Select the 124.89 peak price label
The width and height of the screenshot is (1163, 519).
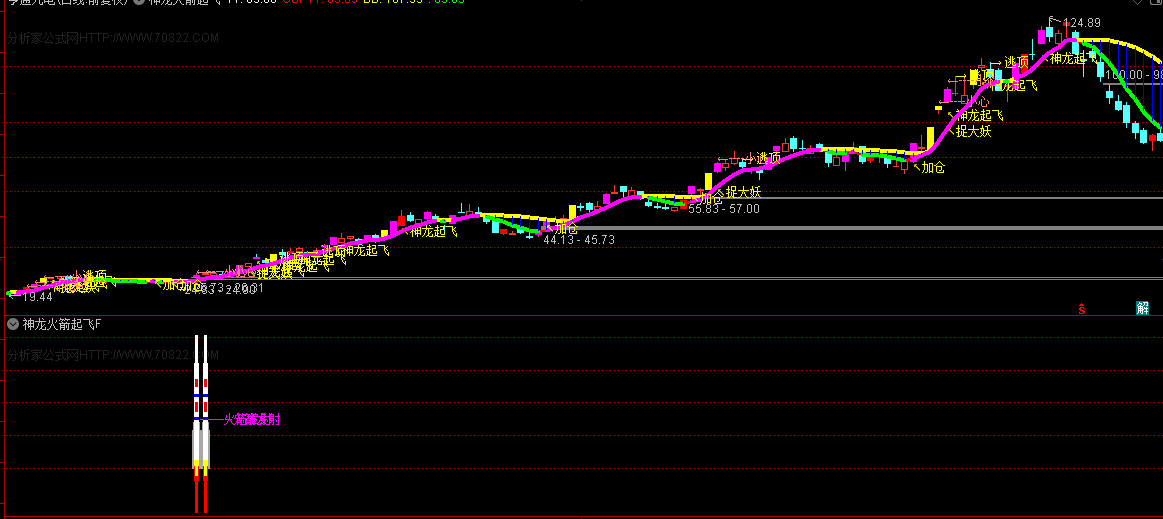tap(1081, 23)
